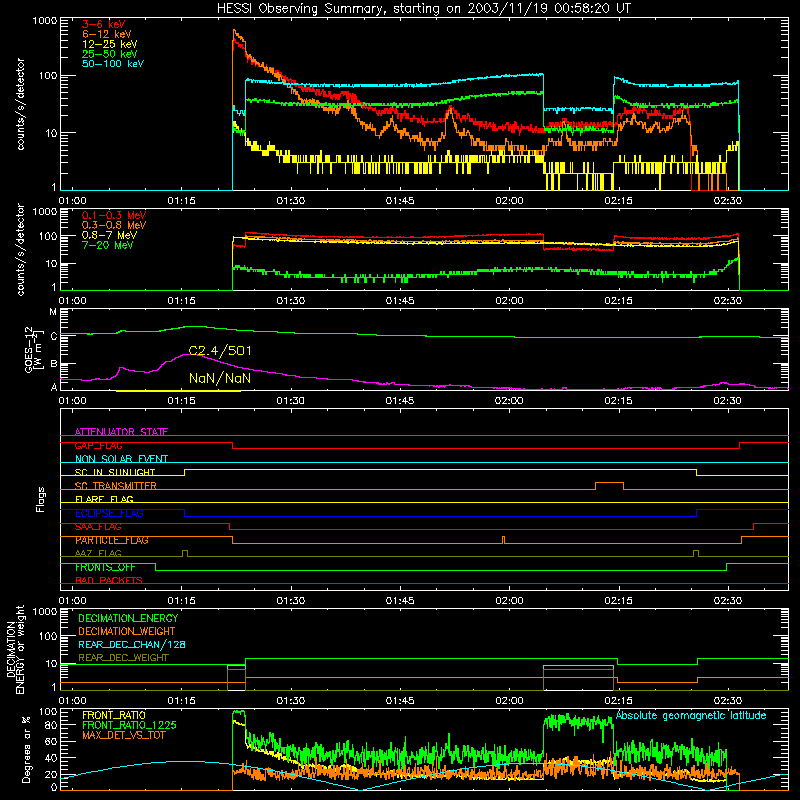The width and height of the screenshot is (800, 800).
Task: Select the 50-100 keV legend label
Action: (113, 64)
